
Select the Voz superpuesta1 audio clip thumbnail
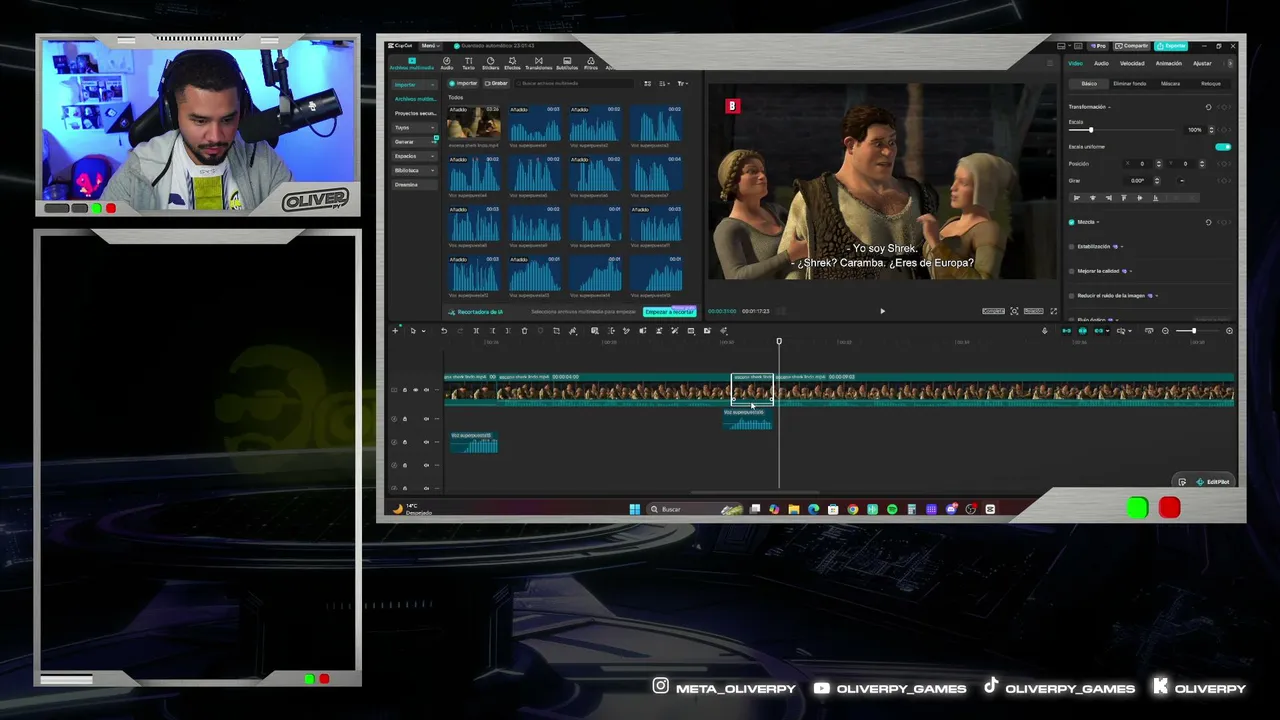point(535,122)
